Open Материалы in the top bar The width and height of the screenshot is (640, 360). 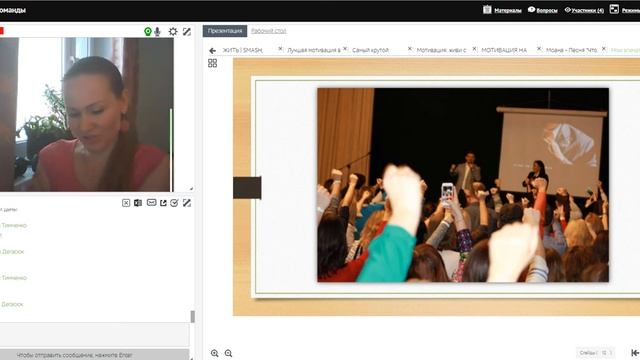(508, 10)
